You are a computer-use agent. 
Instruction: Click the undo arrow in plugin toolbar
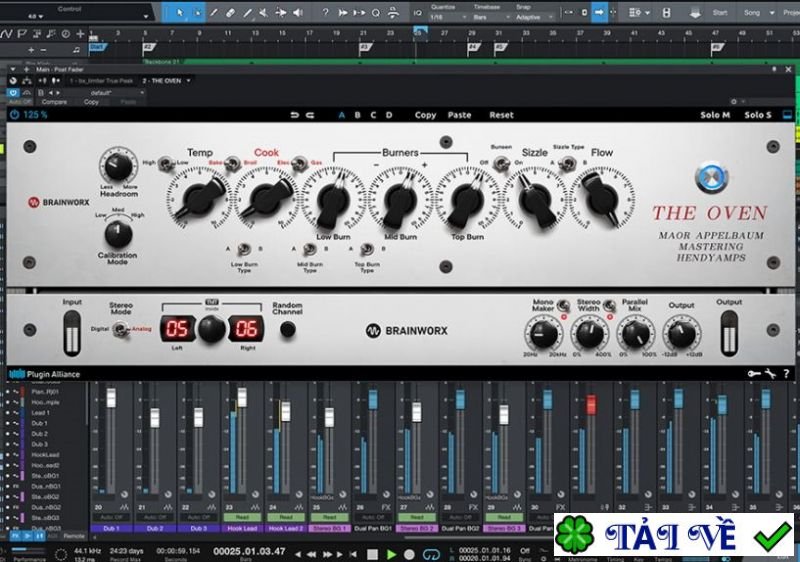(x=294, y=115)
